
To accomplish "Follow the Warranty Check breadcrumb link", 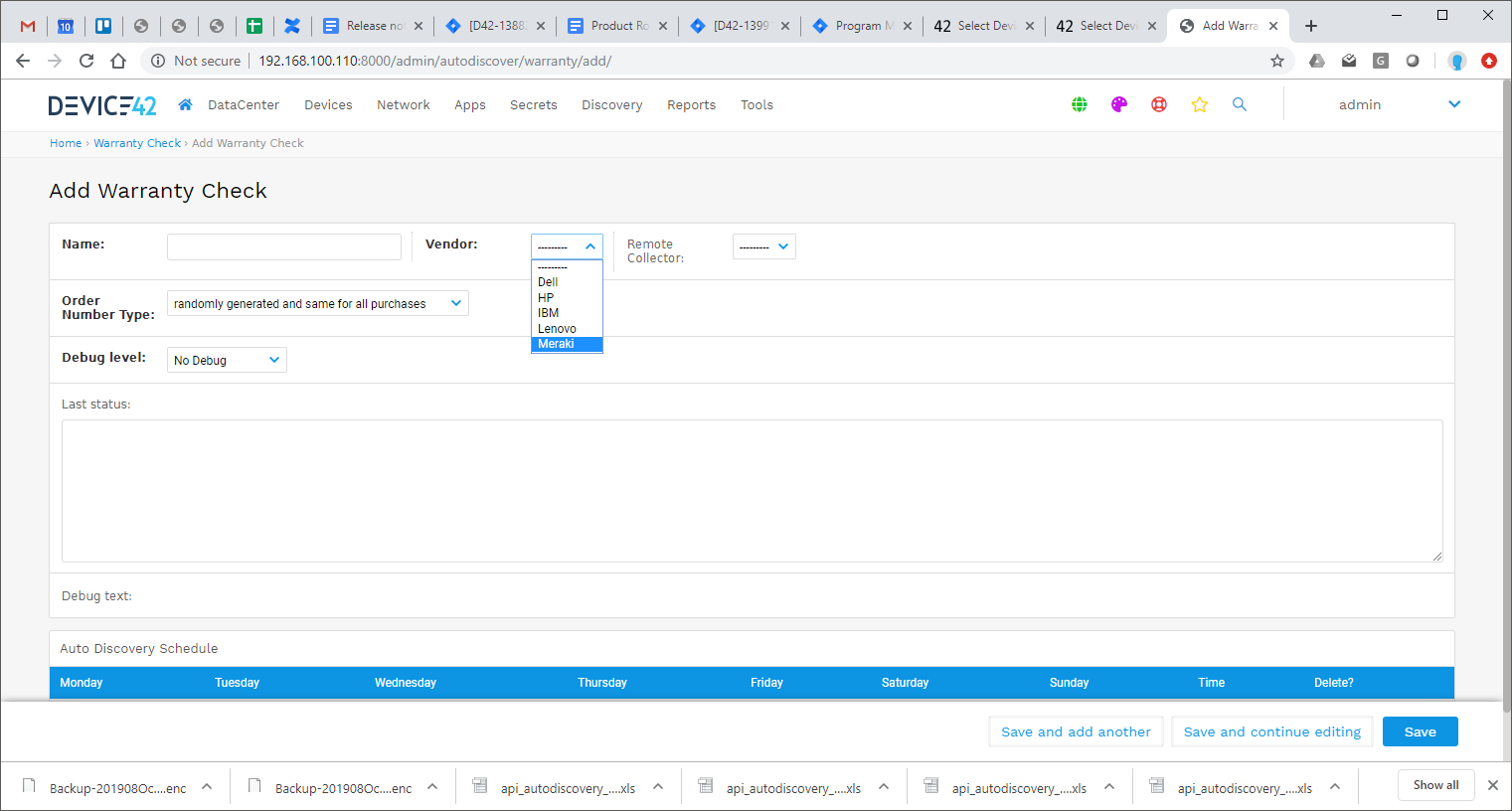I will (136, 142).
